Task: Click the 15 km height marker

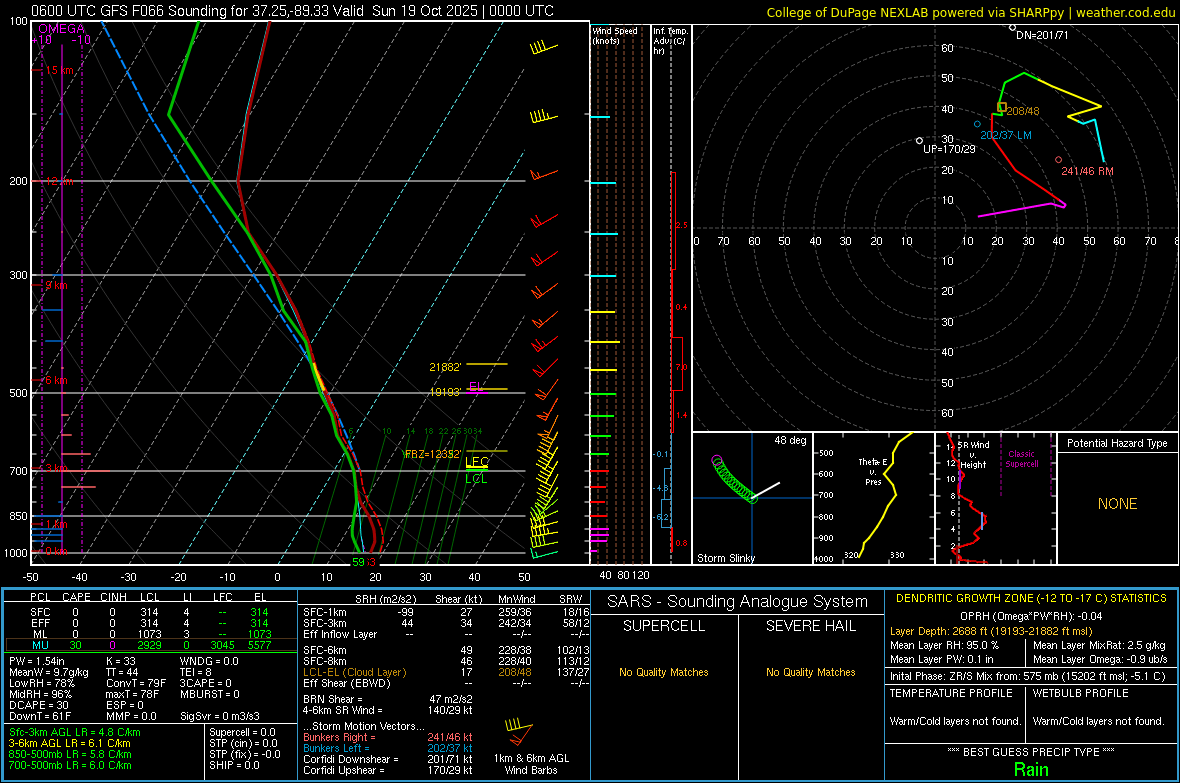Action: (x=59, y=70)
